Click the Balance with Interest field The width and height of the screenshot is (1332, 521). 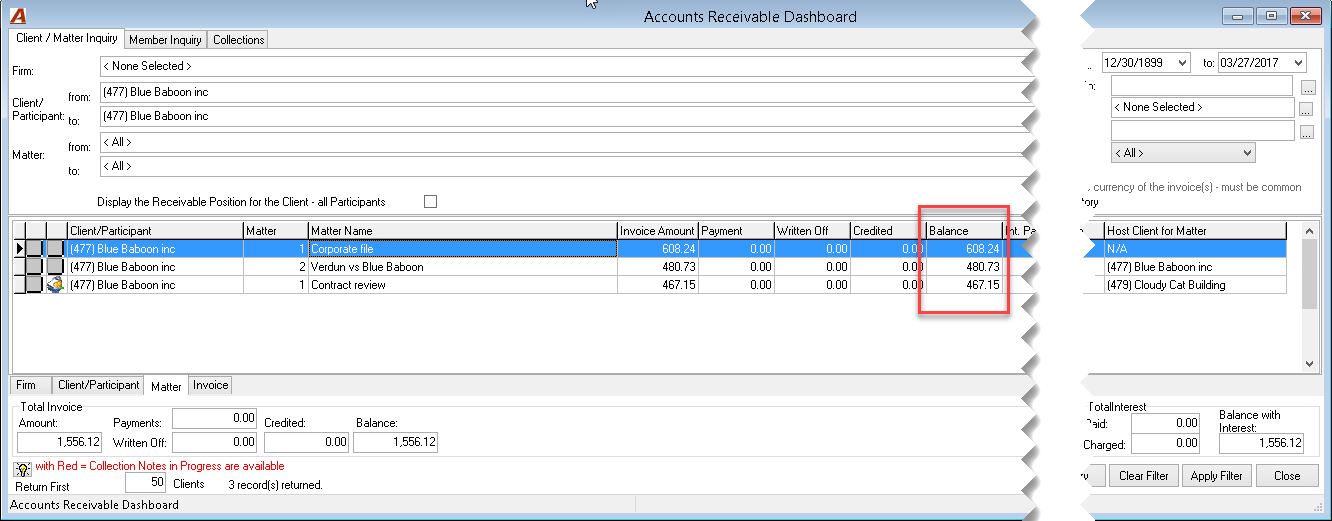(1261, 444)
